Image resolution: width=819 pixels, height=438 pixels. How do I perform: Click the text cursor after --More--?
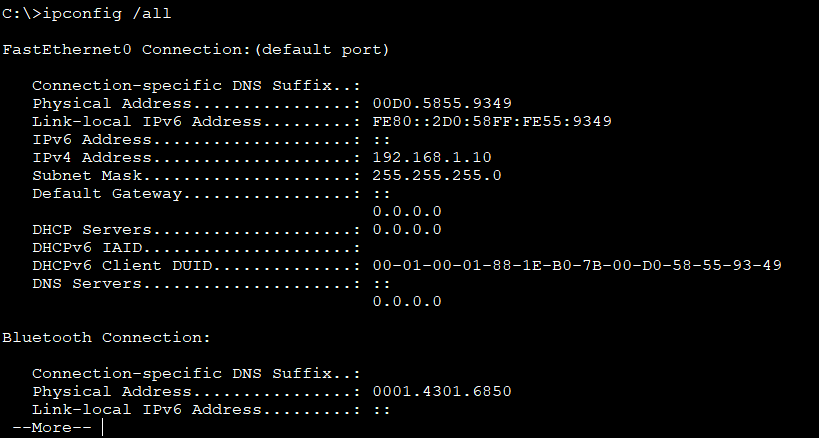pos(102,428)
